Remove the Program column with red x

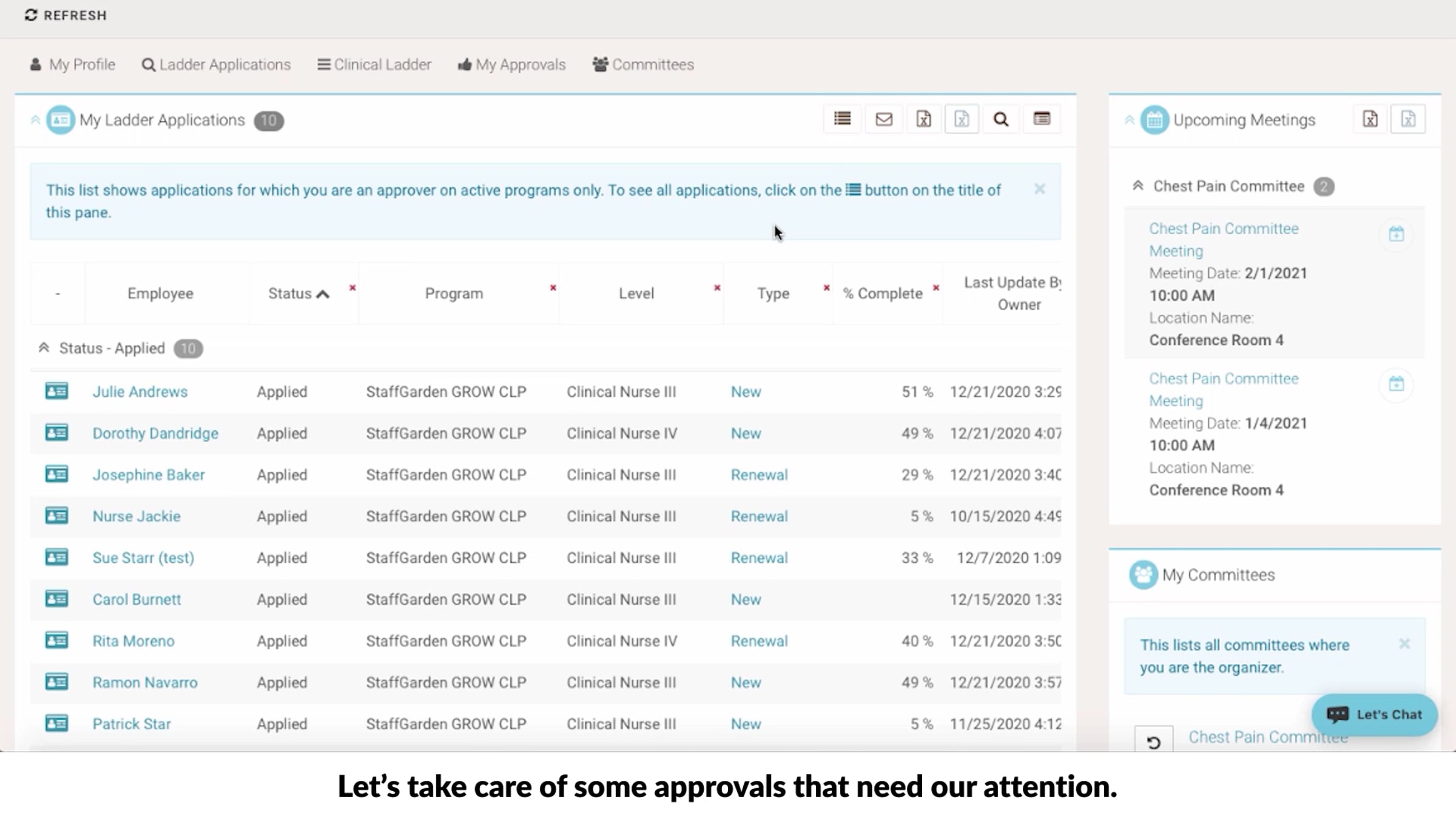click(x=553, y=288)
